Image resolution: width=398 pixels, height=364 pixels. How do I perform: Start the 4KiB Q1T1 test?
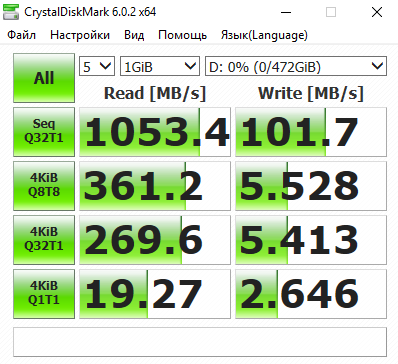pos(44,294)
